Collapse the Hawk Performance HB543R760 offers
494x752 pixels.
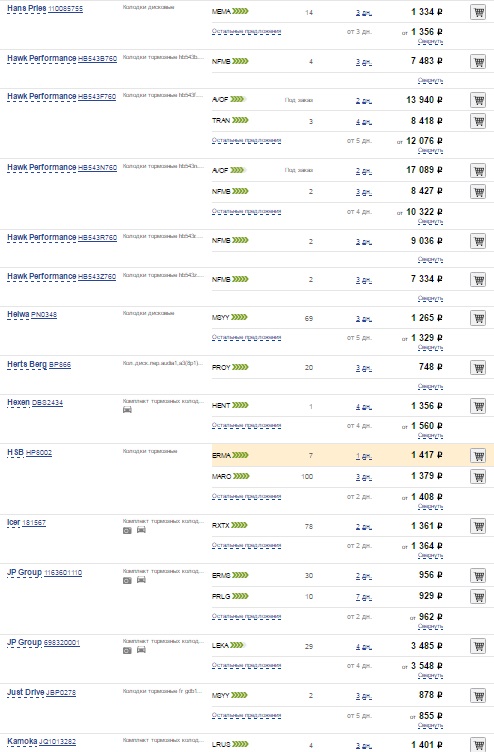click(x=430, y=259)
